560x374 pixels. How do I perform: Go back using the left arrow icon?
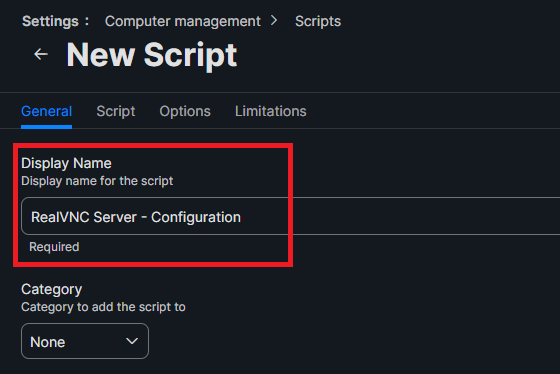coord(41,54)
